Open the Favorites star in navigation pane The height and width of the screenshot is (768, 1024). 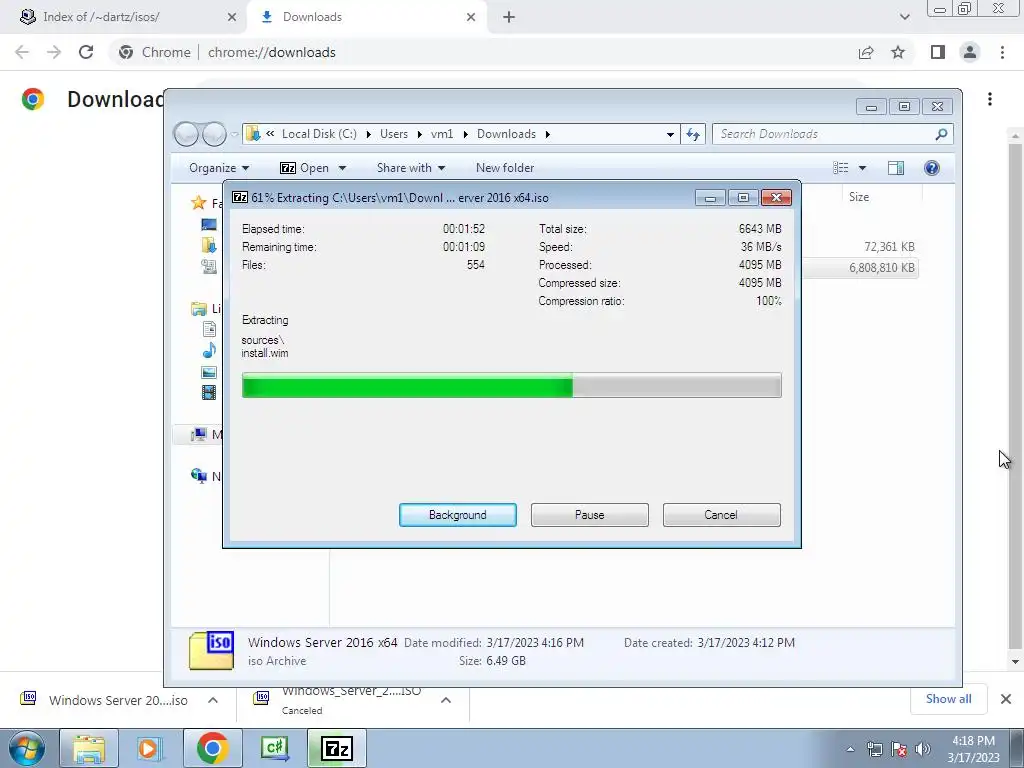point(199,203)
